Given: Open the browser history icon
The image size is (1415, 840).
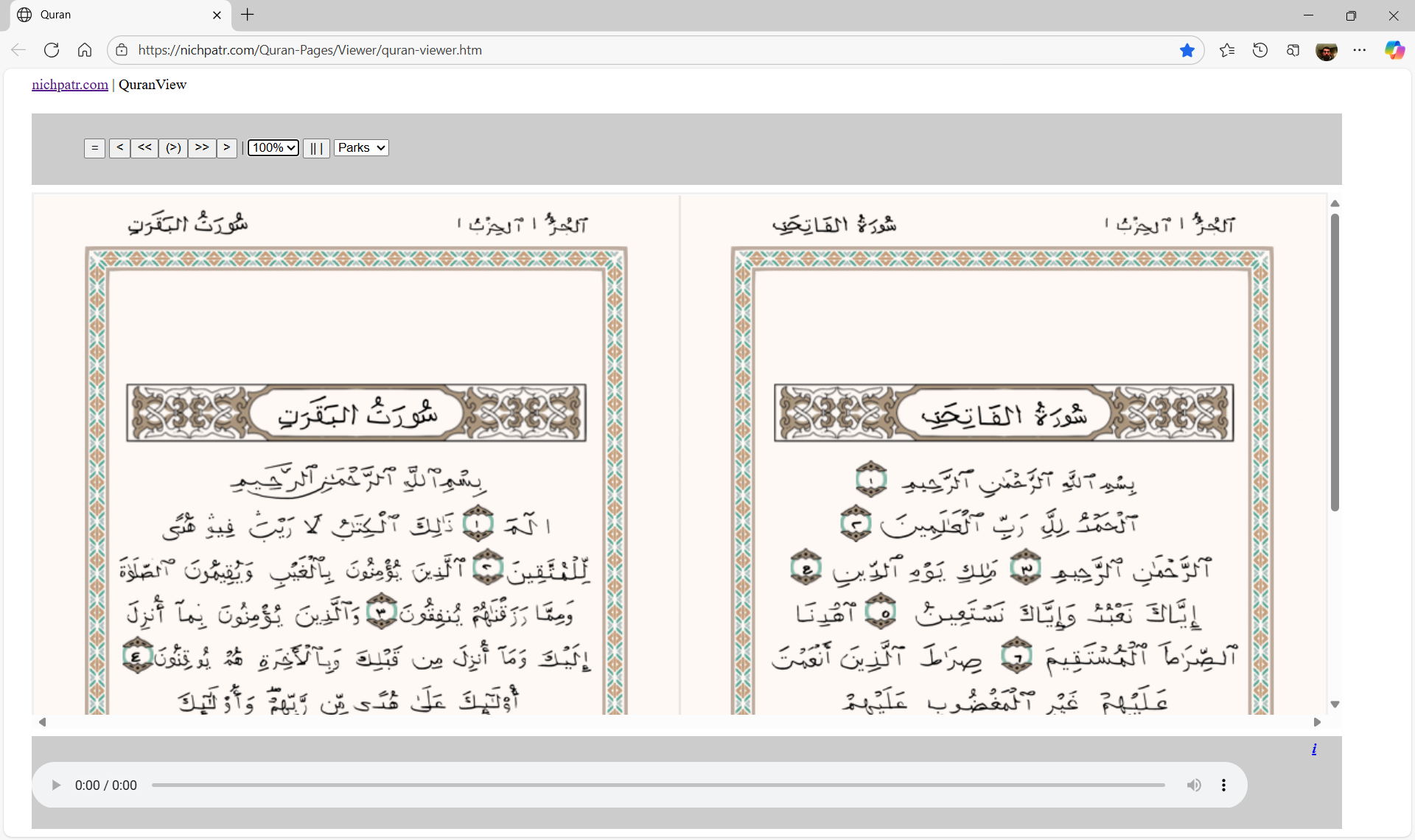Looking at the screenshot, I should pyautogui.click(x=1260, y=50).
